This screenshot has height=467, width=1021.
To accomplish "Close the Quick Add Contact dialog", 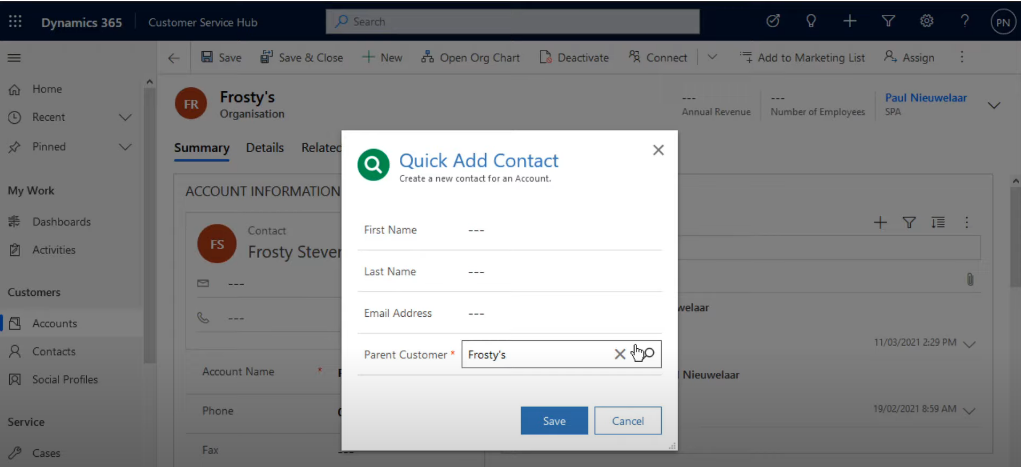I will (658, 150).
